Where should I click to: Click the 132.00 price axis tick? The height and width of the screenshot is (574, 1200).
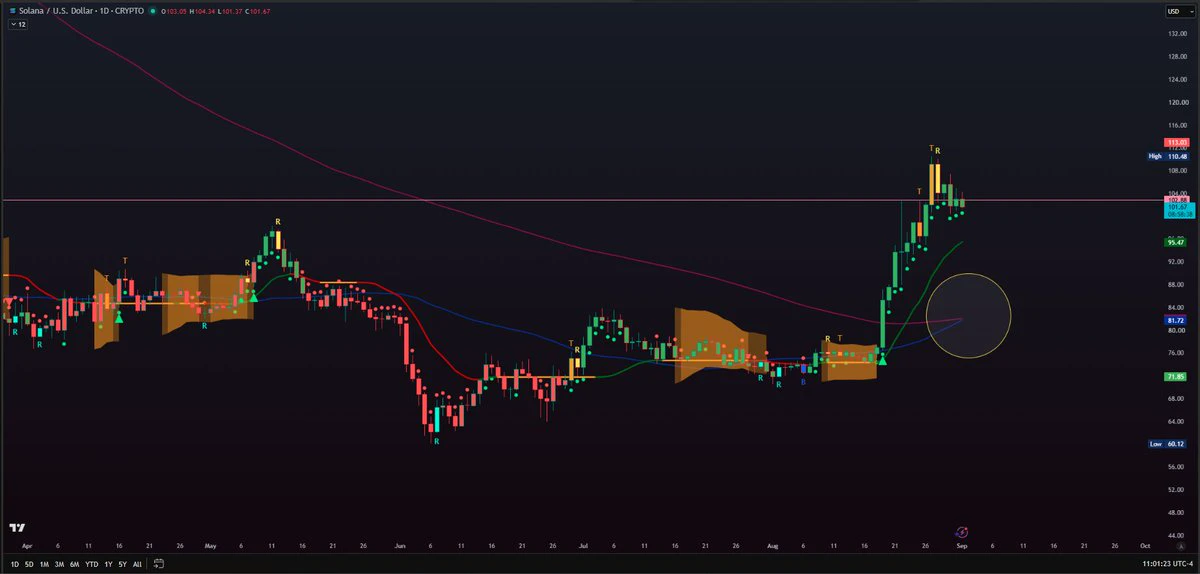pyautogui.click(x=1176, y=33)
